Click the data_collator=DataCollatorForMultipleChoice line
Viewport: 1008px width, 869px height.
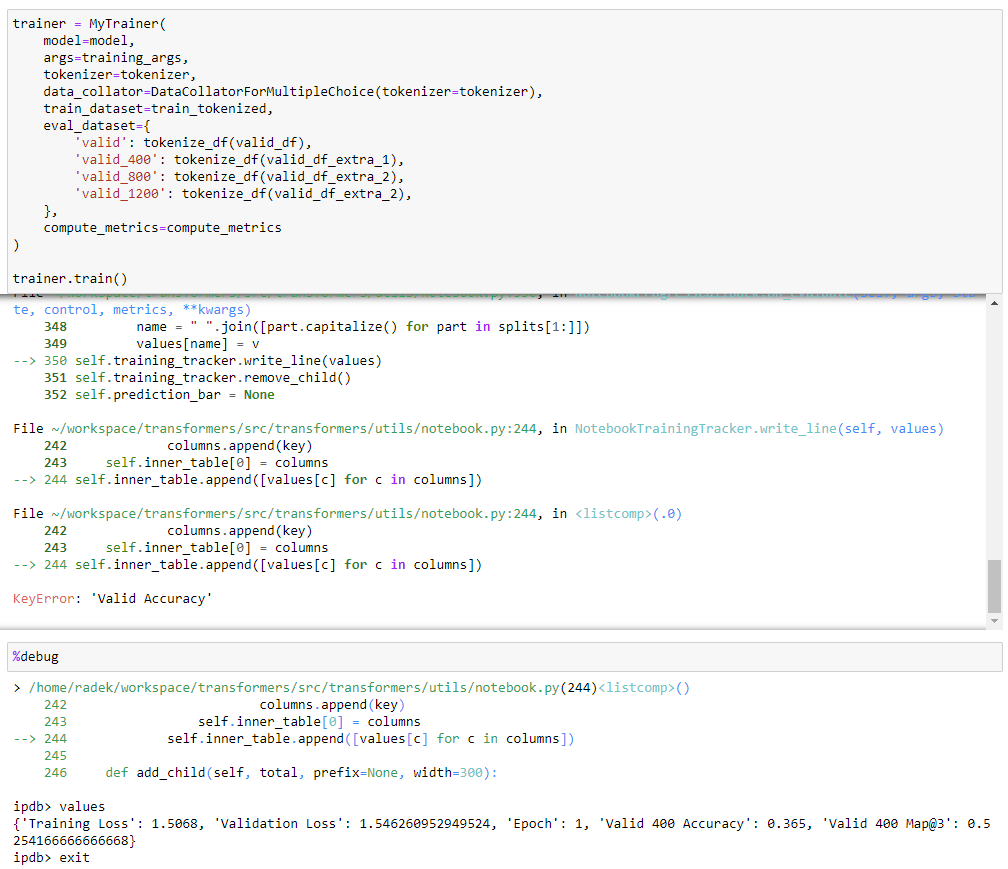point(293,92)
